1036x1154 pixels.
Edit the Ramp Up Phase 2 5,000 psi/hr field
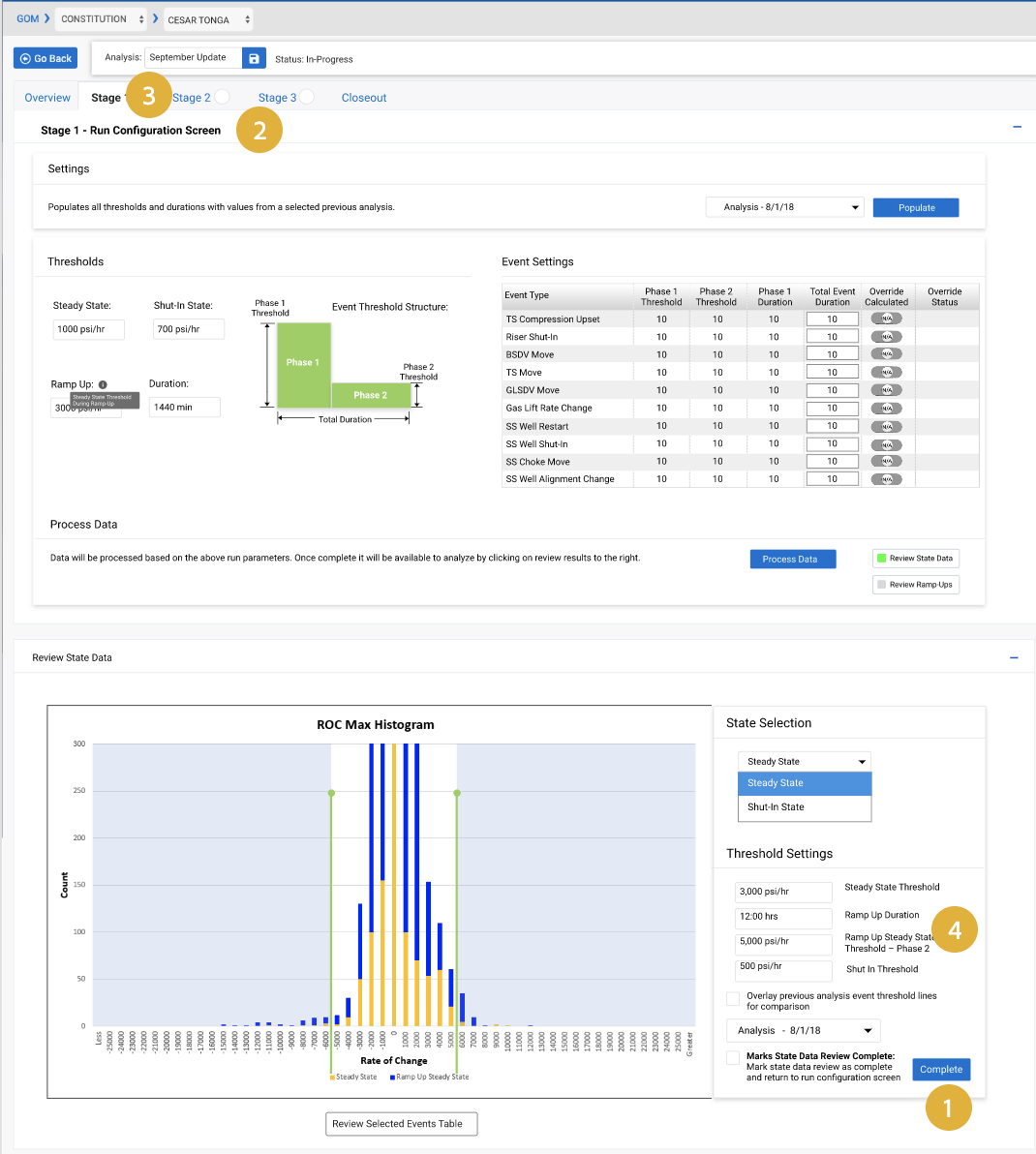(783, 943)
